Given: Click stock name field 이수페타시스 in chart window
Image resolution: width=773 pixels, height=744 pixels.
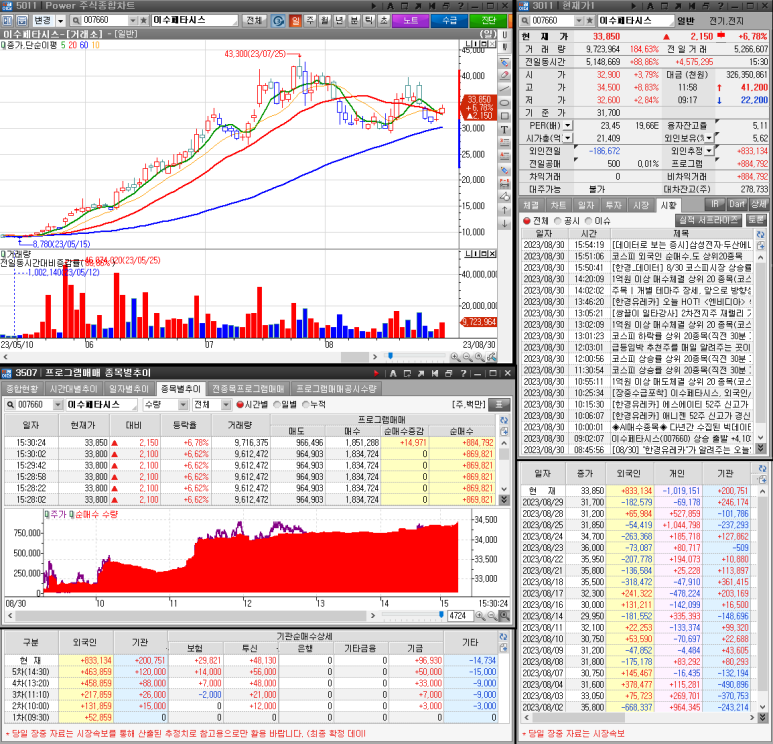Looking at the screenshot, I should [x=194, y=21].
